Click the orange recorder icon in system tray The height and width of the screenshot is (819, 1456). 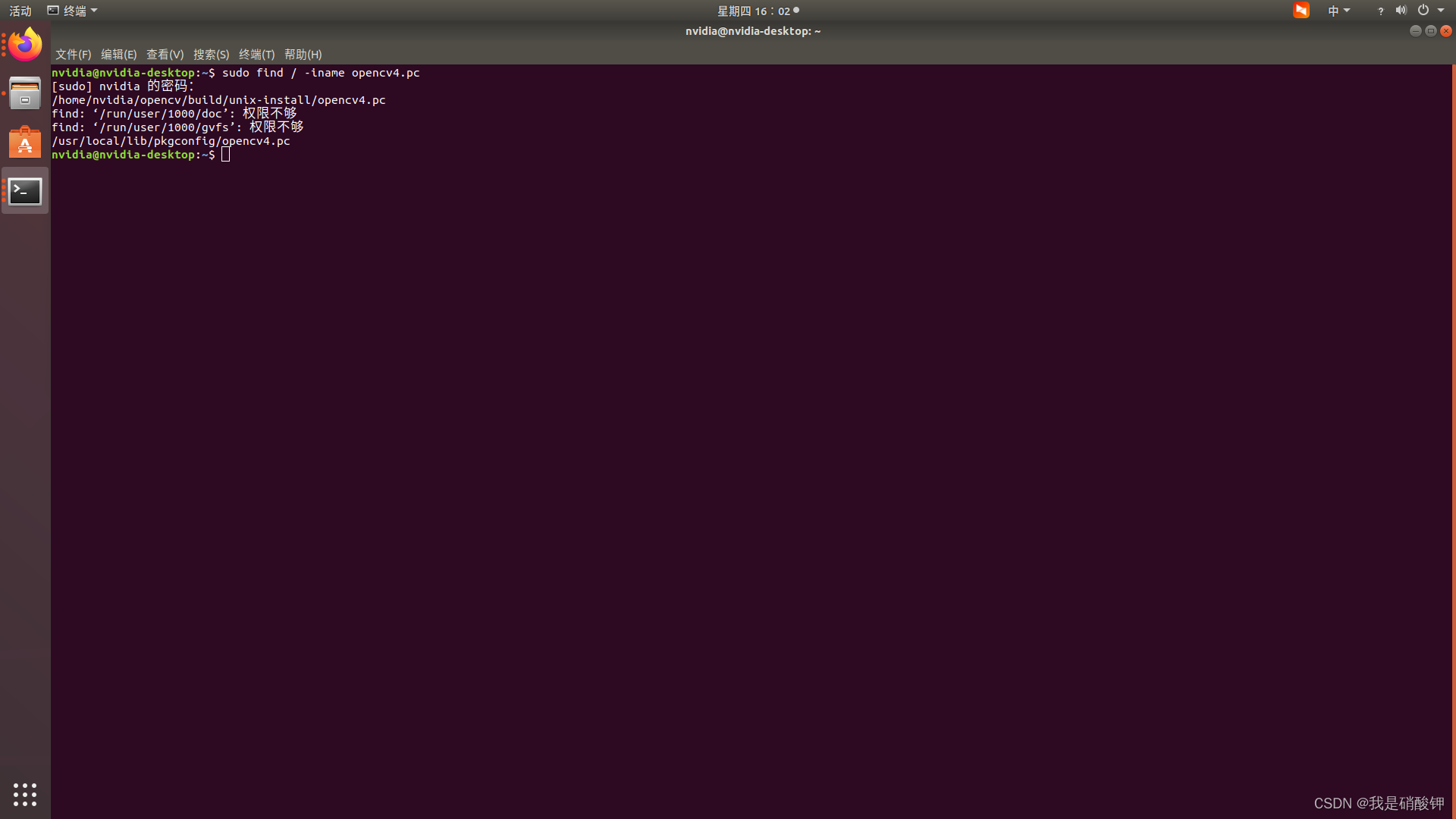(1301, 11)
